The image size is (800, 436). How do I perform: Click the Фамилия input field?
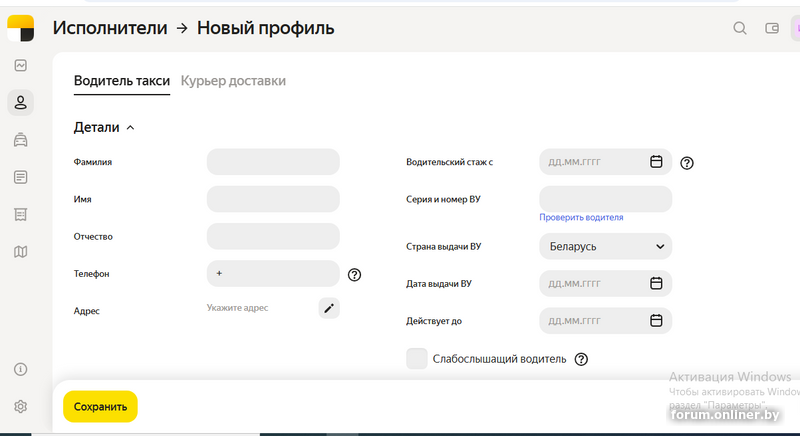(x=273, y=162)
